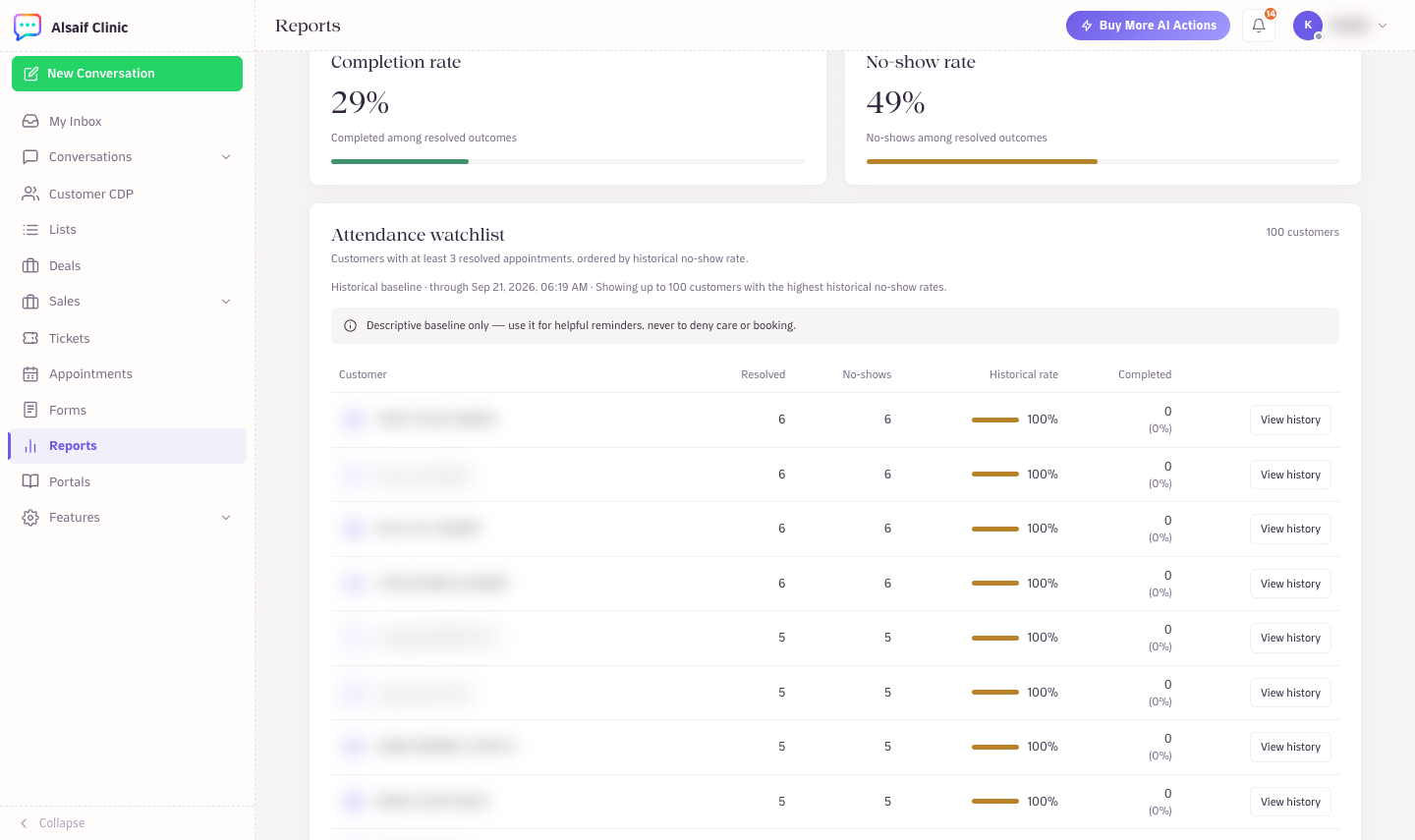Open notifications bell icon
1415x840 pixels.
tap(1259, 26)
